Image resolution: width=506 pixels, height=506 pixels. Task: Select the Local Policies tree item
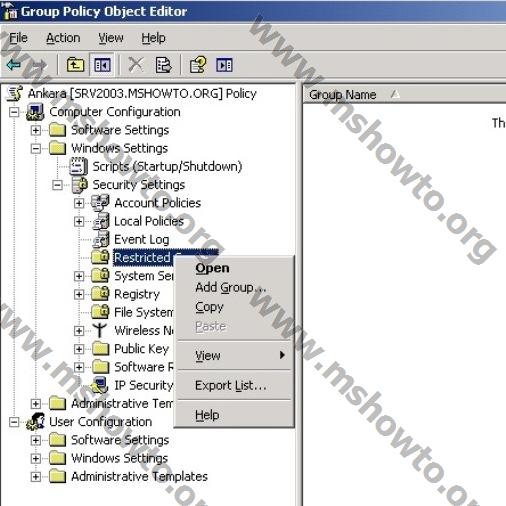149,221
